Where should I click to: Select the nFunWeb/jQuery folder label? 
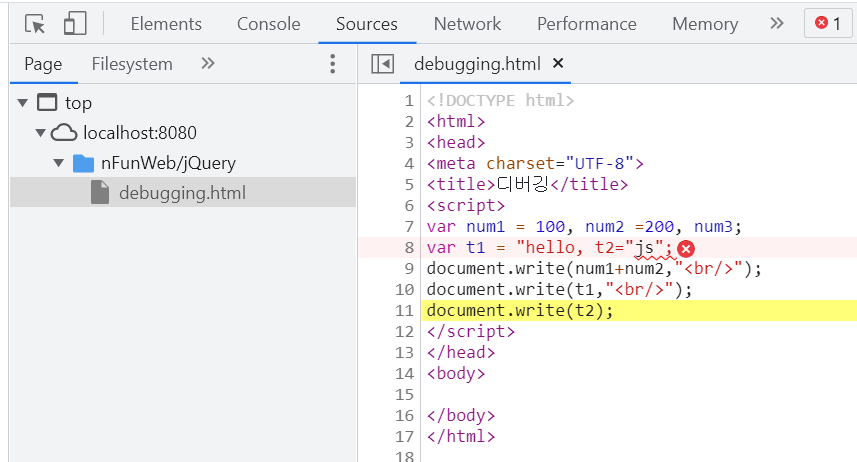coord(168,163)
